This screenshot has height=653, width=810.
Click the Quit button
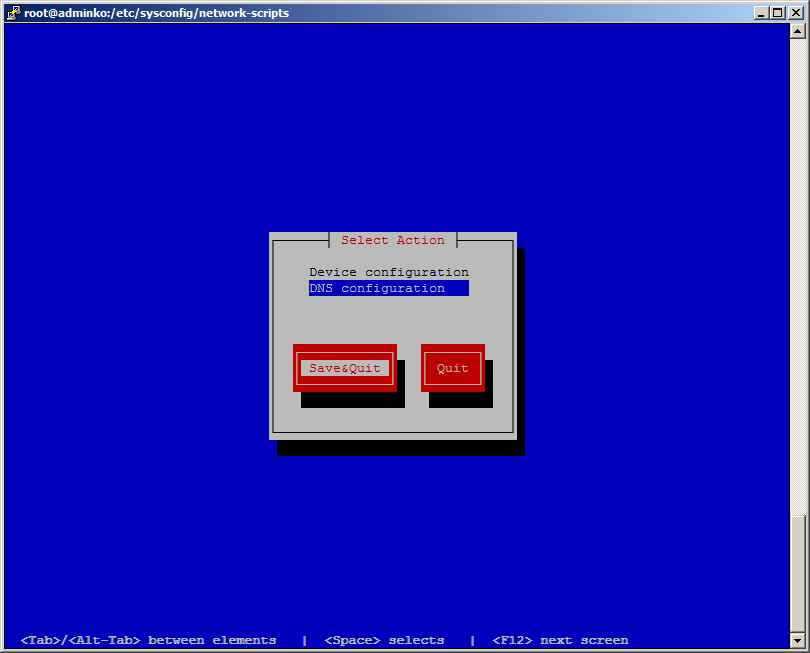tap(453, 368)
